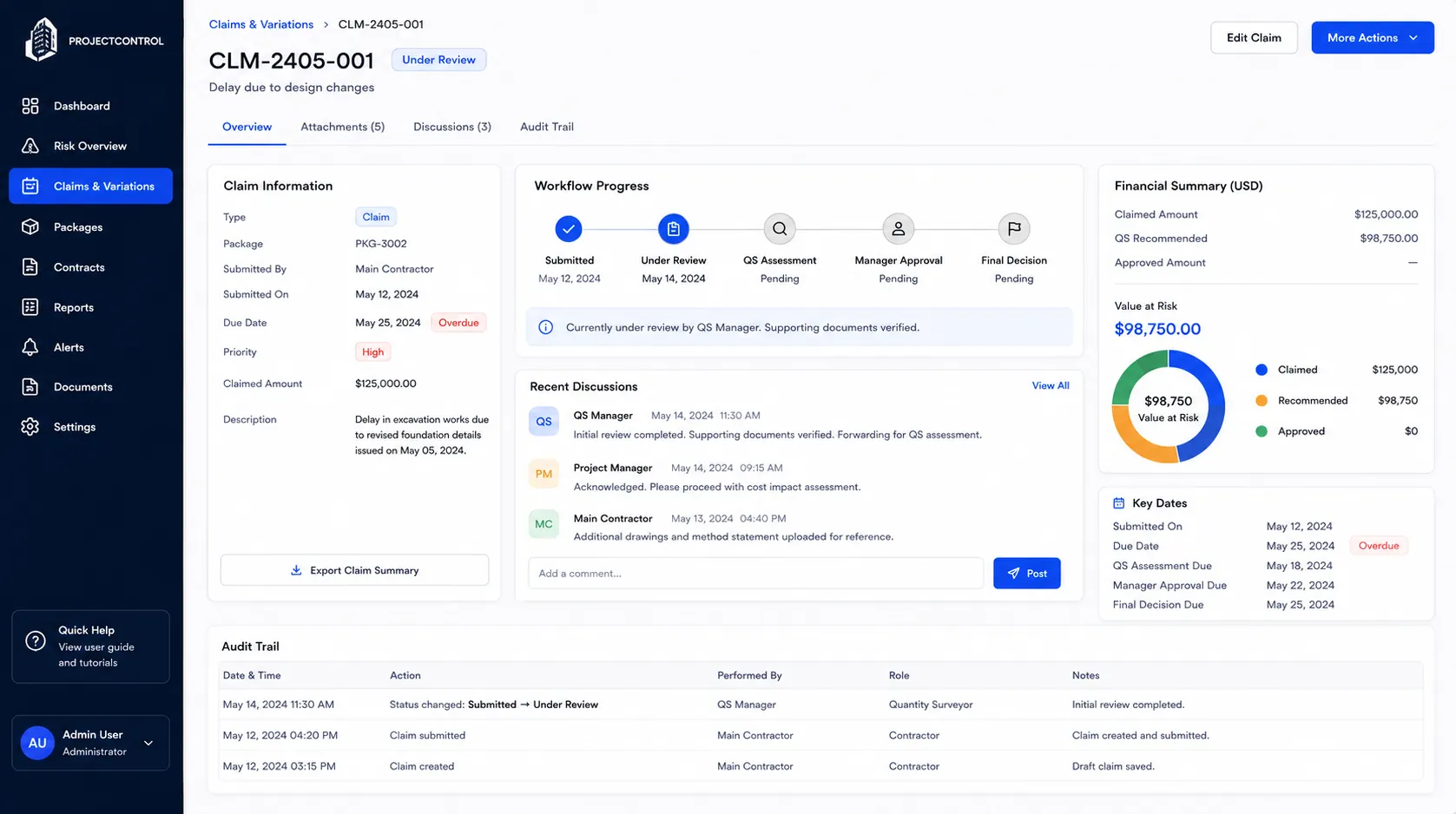Screen dimensions: 1456x814
Task: Click the Edit Claim button
Action: (x=1254, y=37)
